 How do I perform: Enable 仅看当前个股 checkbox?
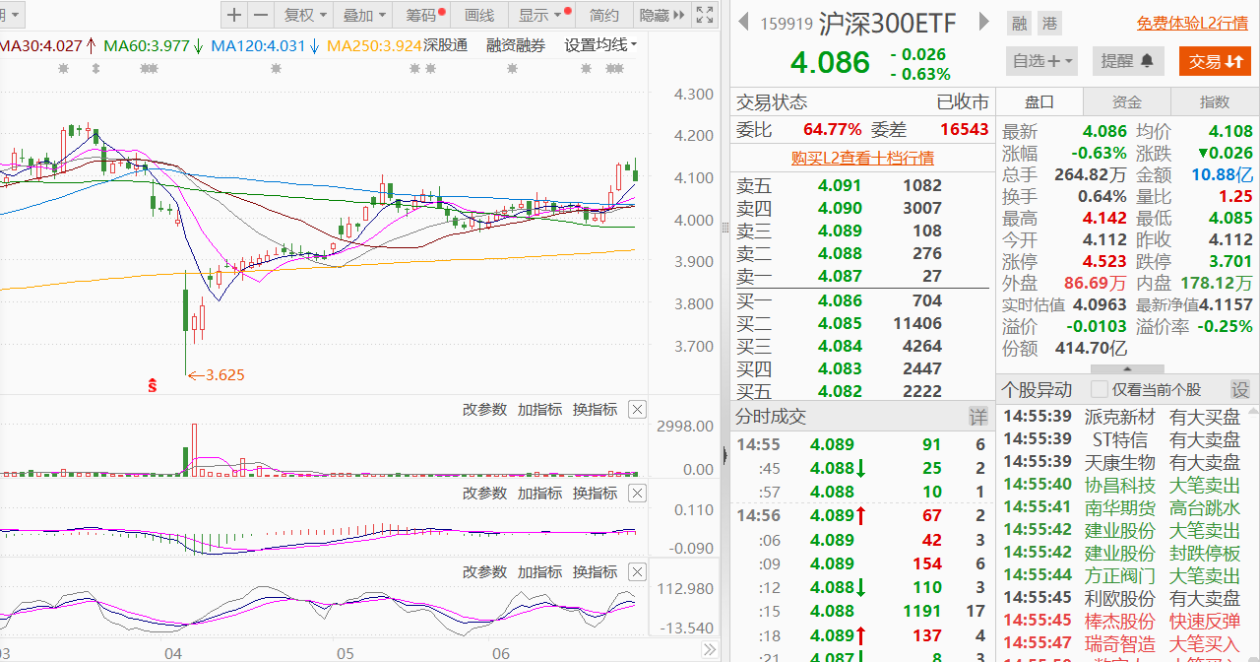click(1100, 390)
